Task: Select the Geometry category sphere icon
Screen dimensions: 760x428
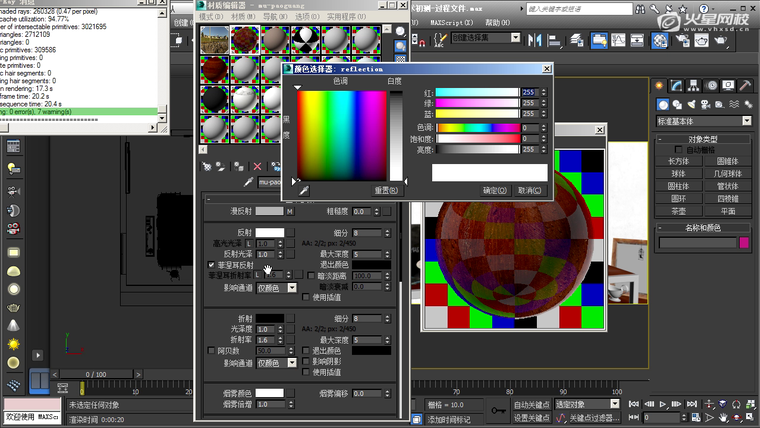Action: point(664,105)
